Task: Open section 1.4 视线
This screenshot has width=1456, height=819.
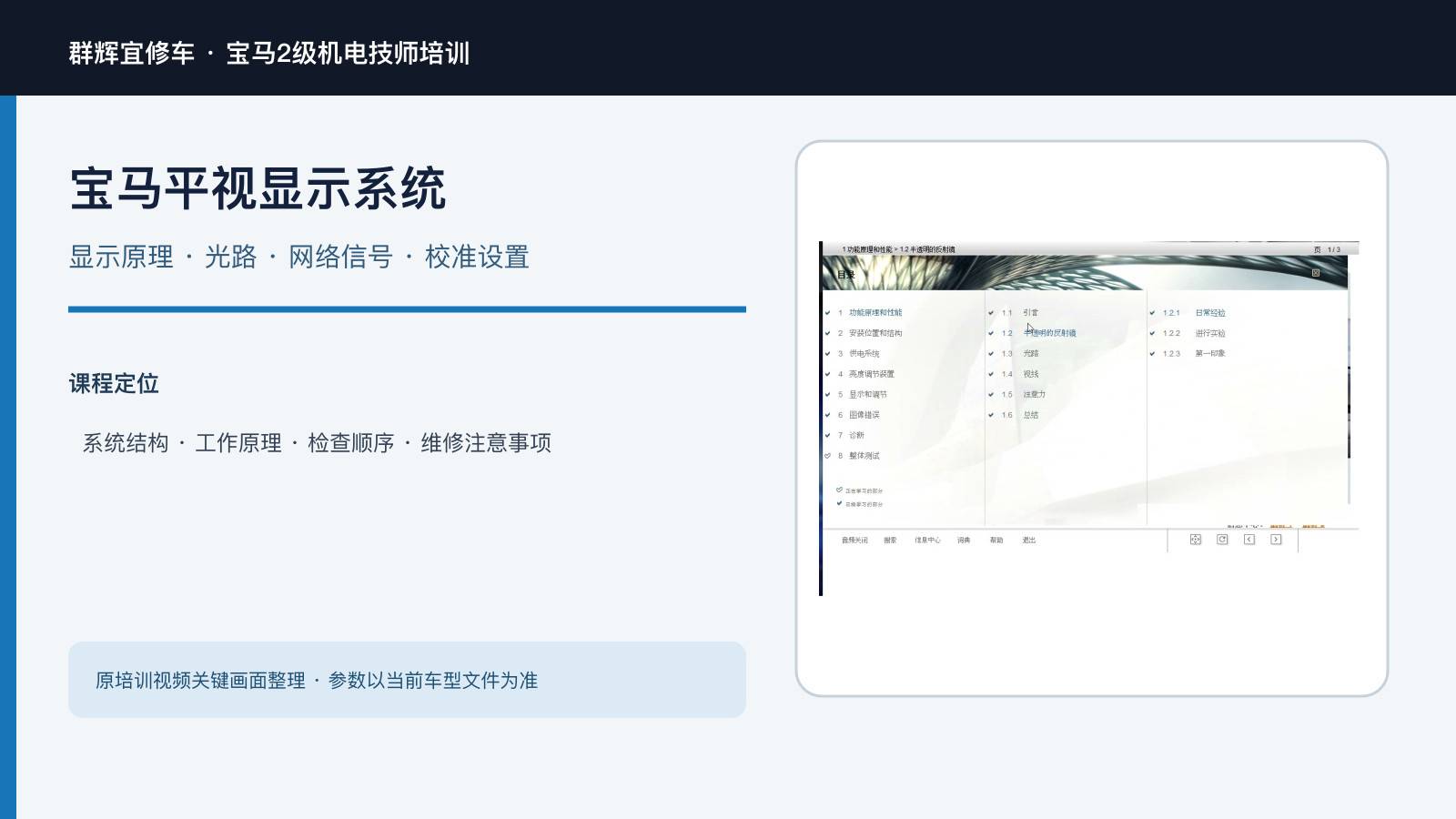Action: (x=1020, y=374)
